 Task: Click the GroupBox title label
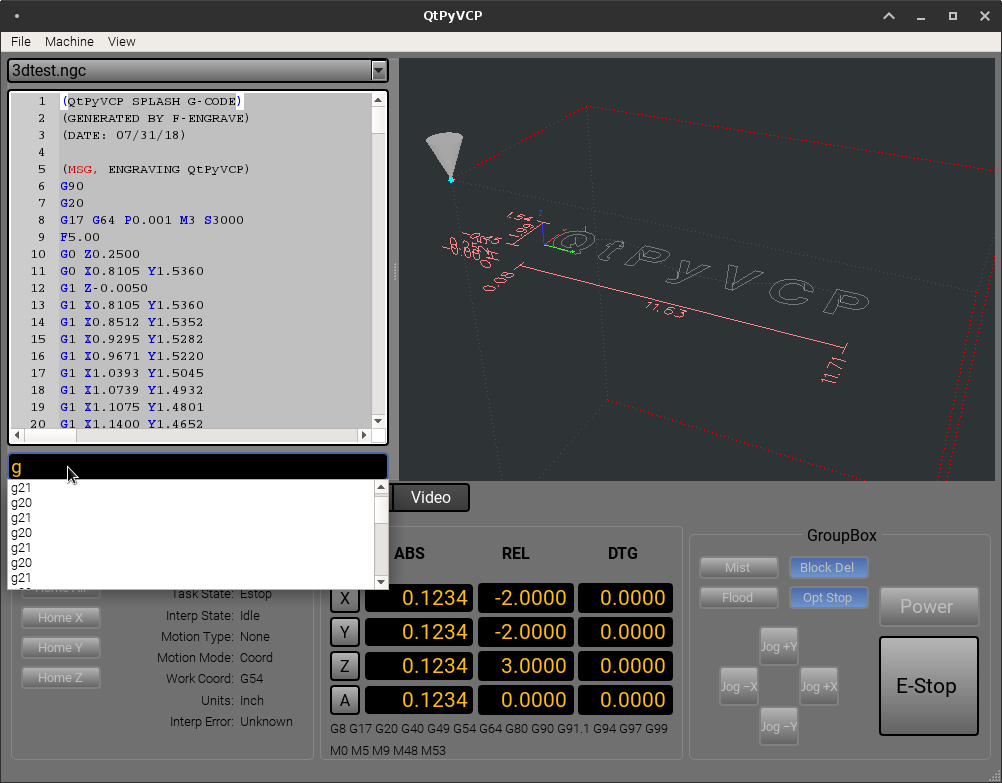pyautogui.click(x=842, y=536)
